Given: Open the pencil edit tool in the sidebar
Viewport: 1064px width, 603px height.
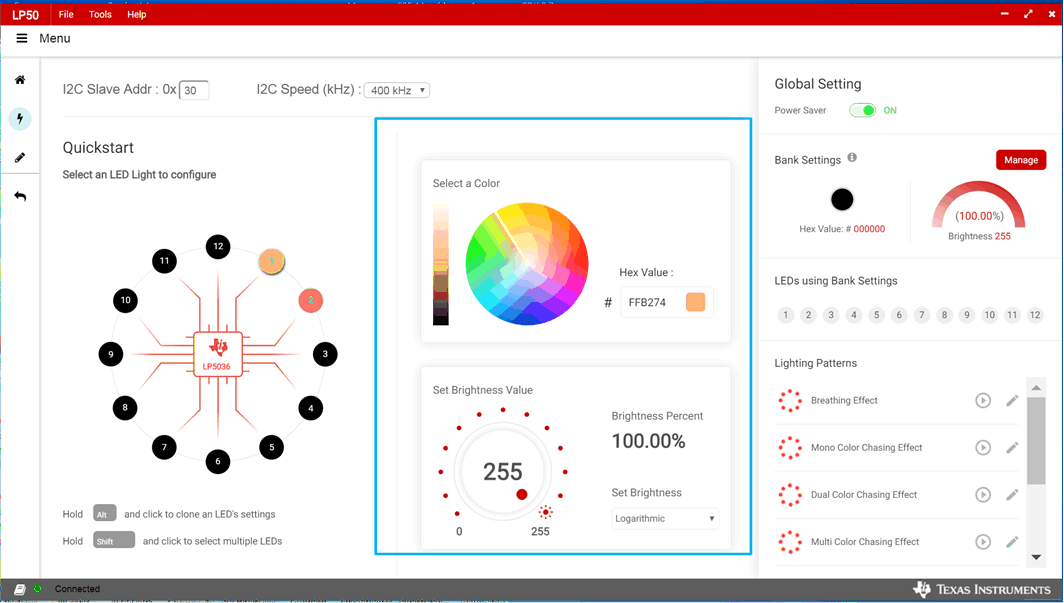Looking at the screenshot, I should pyautogui.click(x=21, y=157).
